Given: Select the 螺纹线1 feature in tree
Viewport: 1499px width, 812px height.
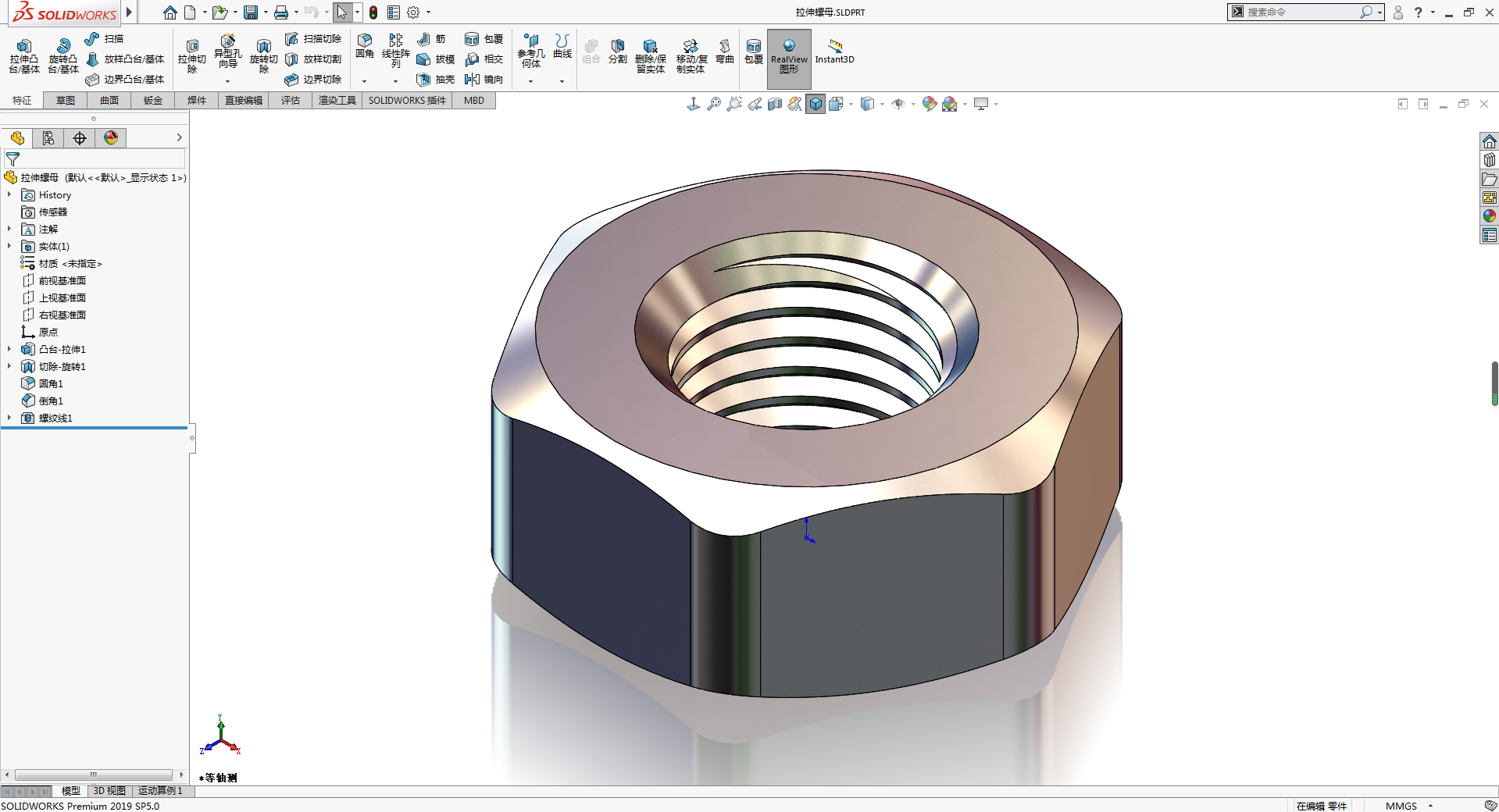Looking at the screenshot, I should [55, 418].
